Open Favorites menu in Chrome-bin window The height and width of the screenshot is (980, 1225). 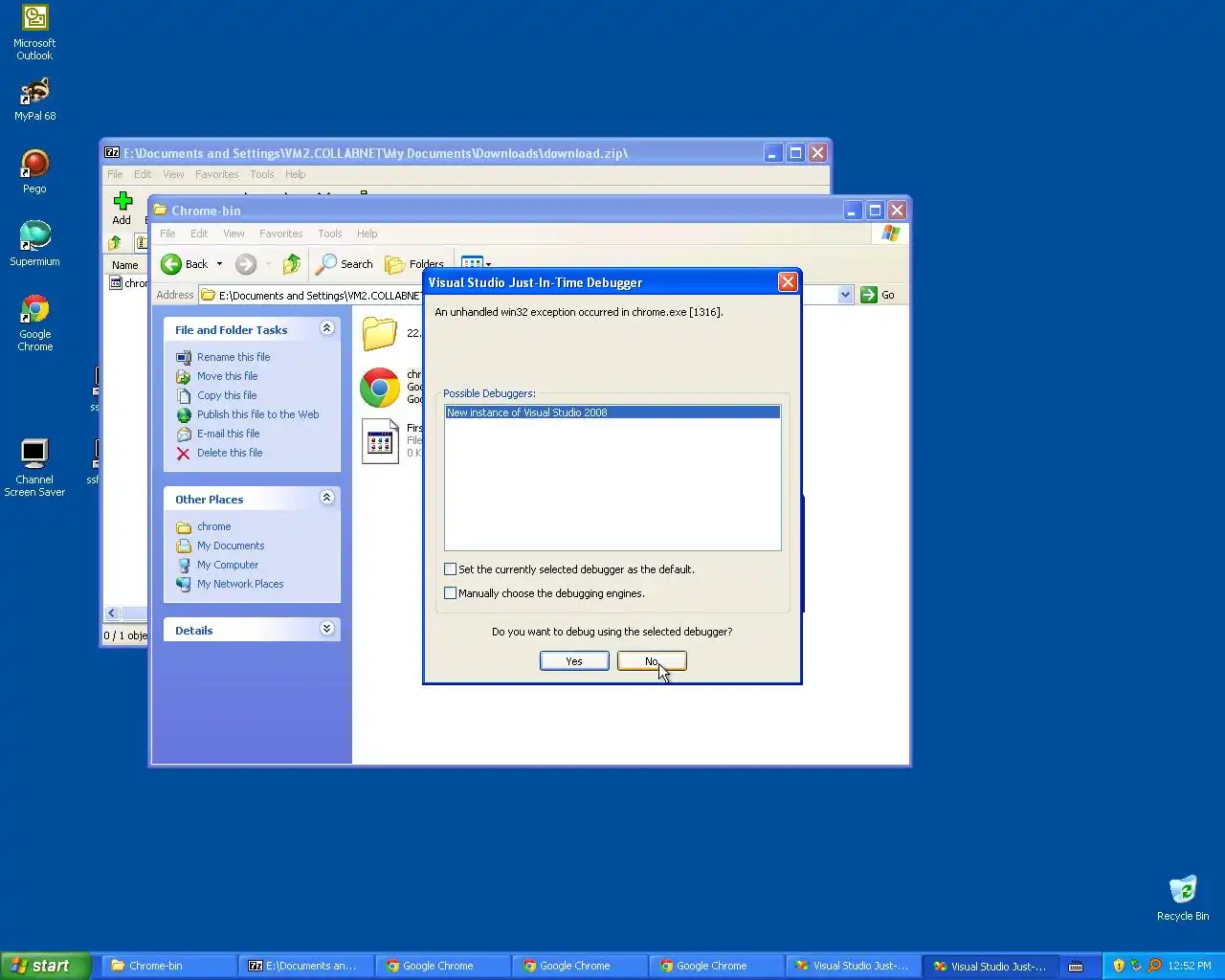click(280, 234)
